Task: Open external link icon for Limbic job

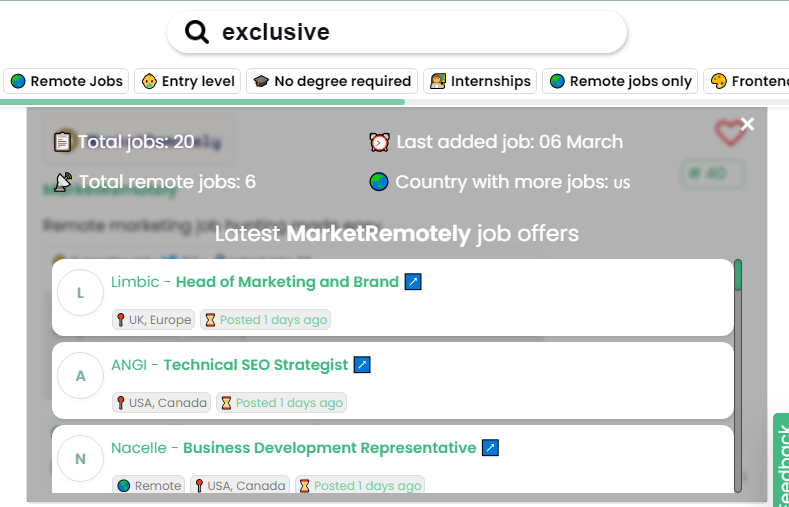Action: pyautogui.click(x=413, y=282)
